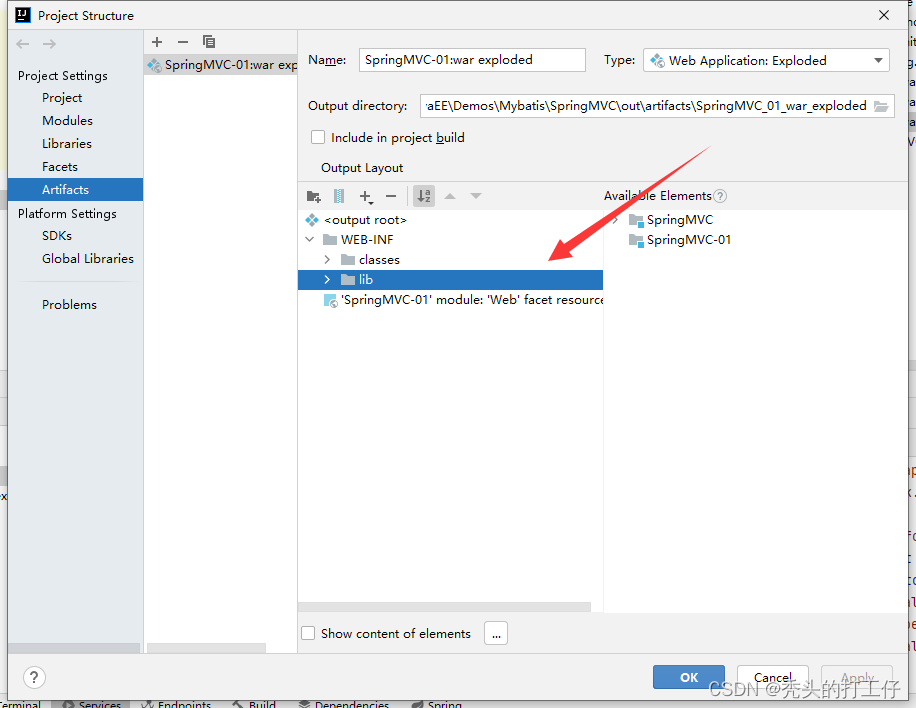
Task: Open Build tool window tab in IDE
Action: click(x=254, y=704)
